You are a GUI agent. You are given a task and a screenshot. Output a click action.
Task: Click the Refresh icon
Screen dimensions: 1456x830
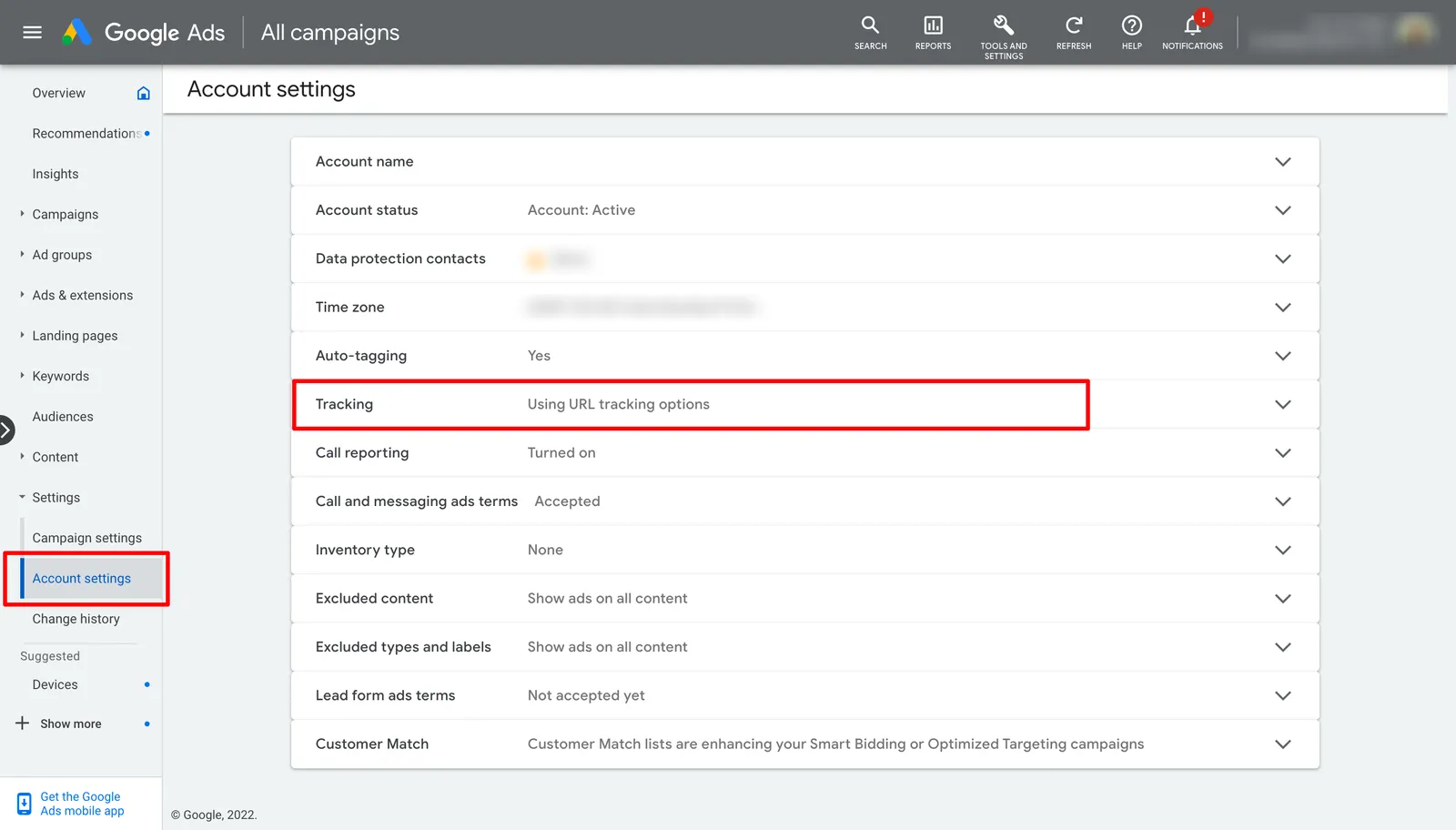pos(1074,33)
